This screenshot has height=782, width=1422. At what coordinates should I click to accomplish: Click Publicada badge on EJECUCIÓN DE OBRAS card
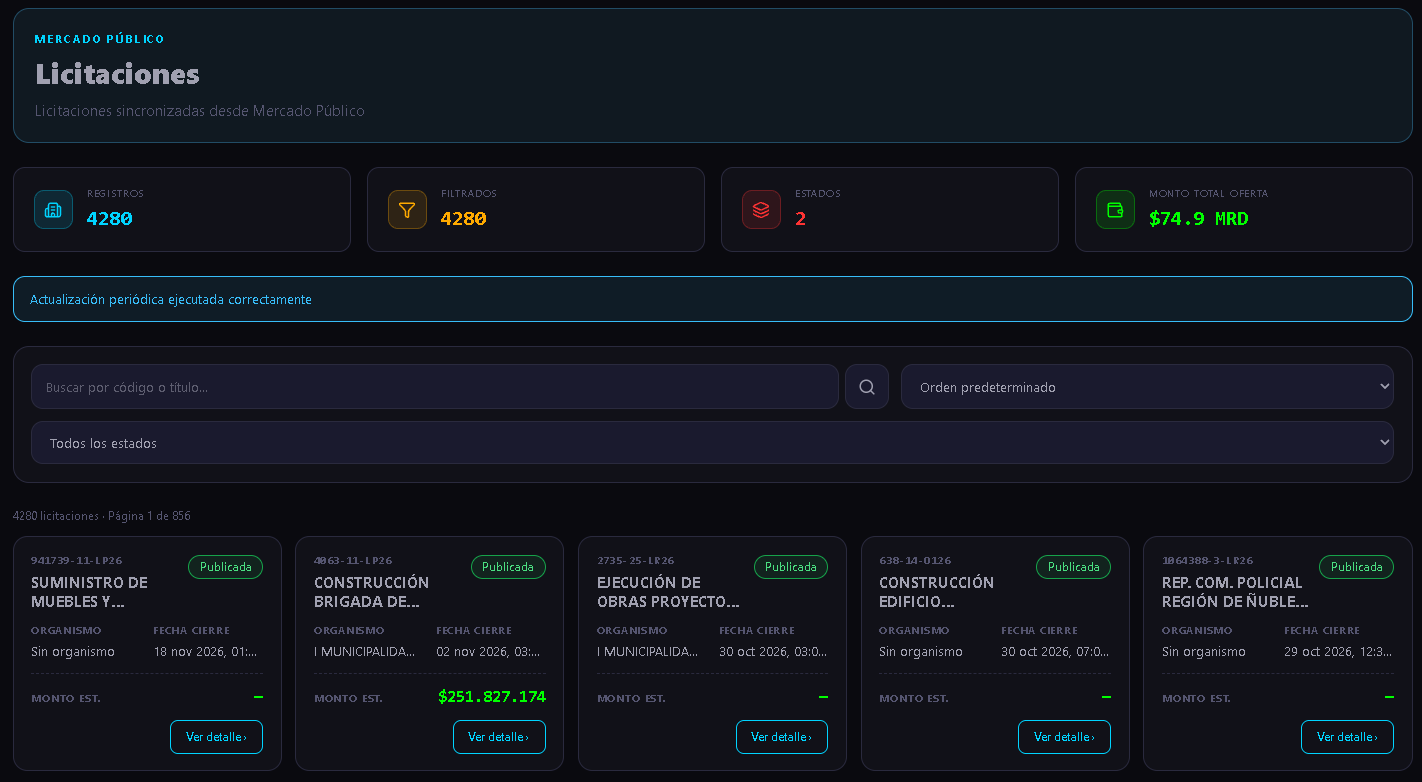pyautogui.click(x=791, y=567)
